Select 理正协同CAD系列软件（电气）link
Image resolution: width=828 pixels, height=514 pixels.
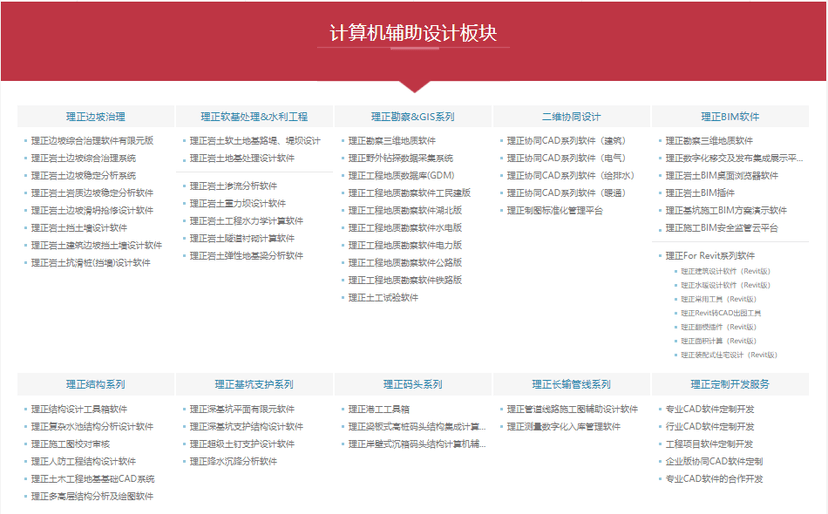point(567,158)
